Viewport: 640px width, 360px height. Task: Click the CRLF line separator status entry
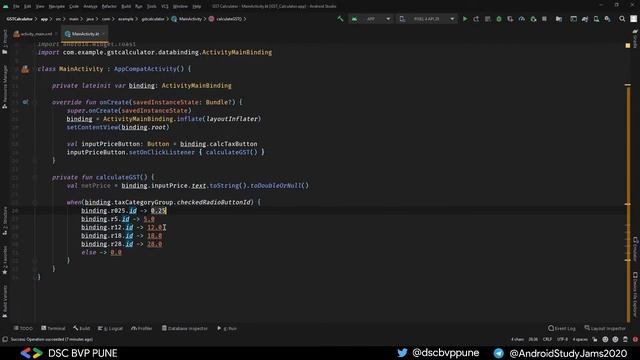point(547,339)
